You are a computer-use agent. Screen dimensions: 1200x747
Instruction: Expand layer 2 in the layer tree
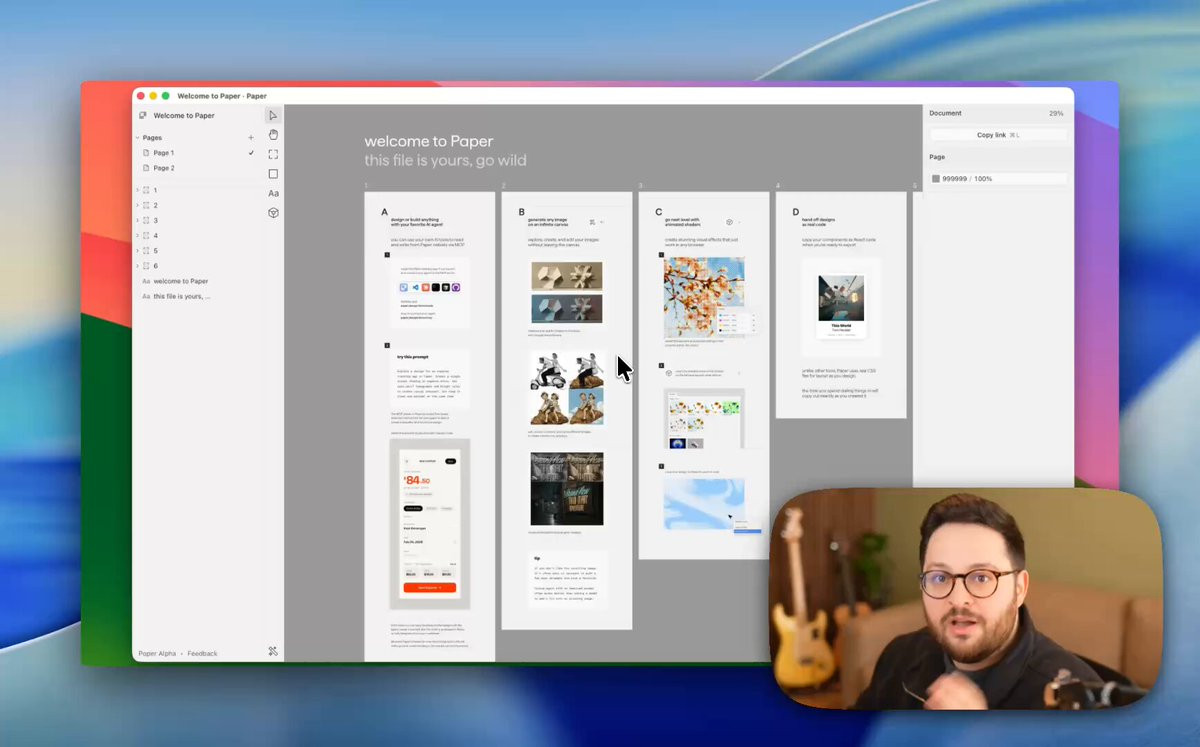tap(137, 205)
